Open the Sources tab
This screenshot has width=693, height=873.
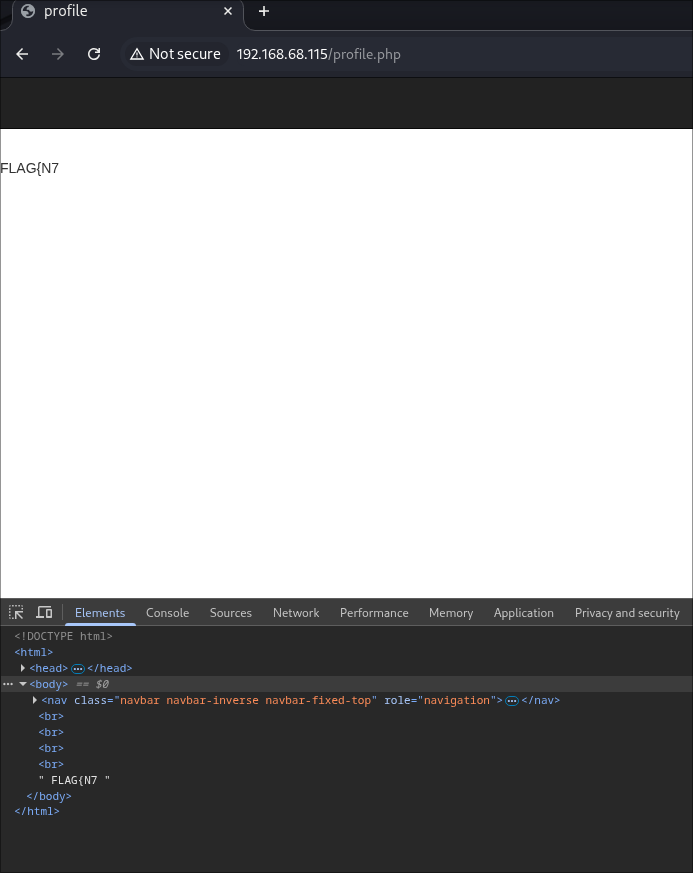230,613
